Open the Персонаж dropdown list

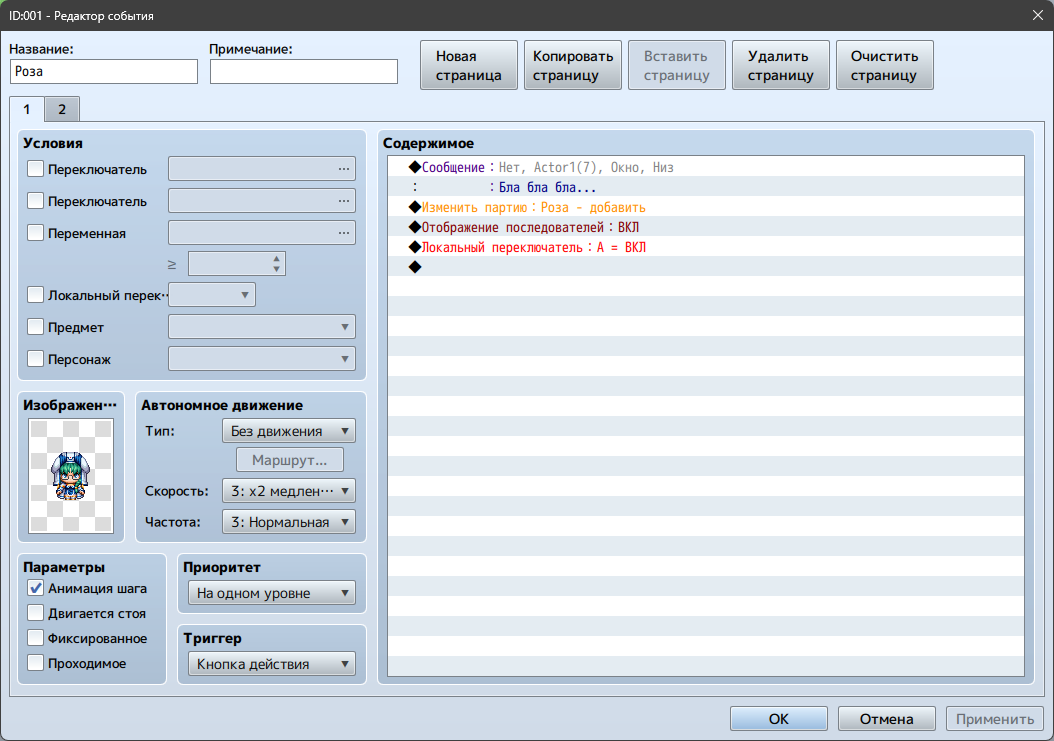[261, 358]
